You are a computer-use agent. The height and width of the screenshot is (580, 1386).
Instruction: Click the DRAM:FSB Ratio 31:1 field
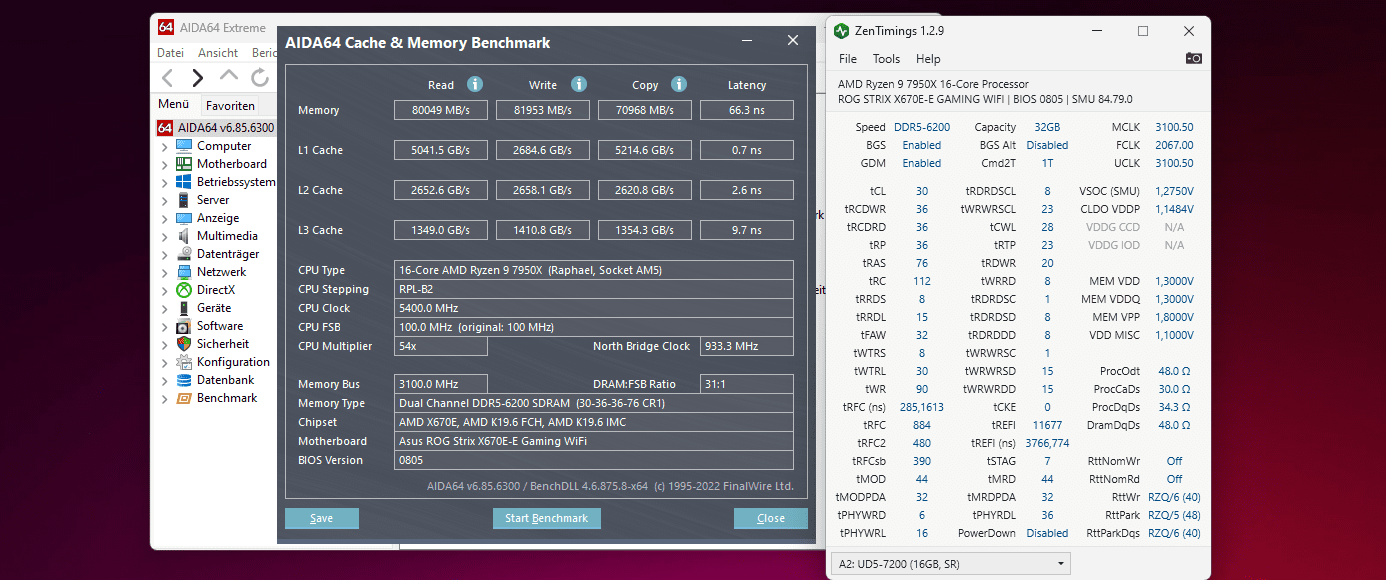point(747,384)
